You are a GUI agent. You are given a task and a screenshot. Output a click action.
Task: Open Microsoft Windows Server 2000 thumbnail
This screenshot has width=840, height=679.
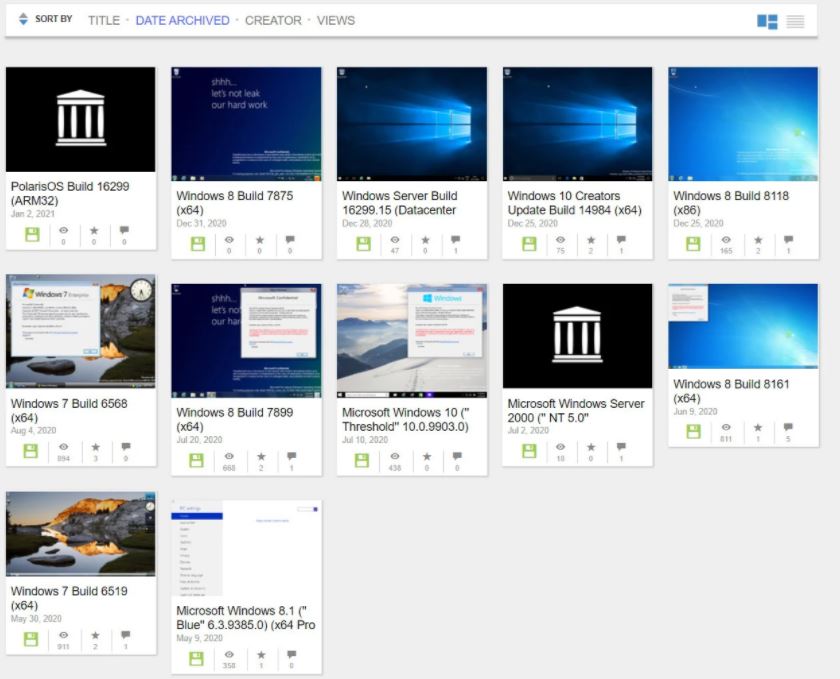coord(578,336)
